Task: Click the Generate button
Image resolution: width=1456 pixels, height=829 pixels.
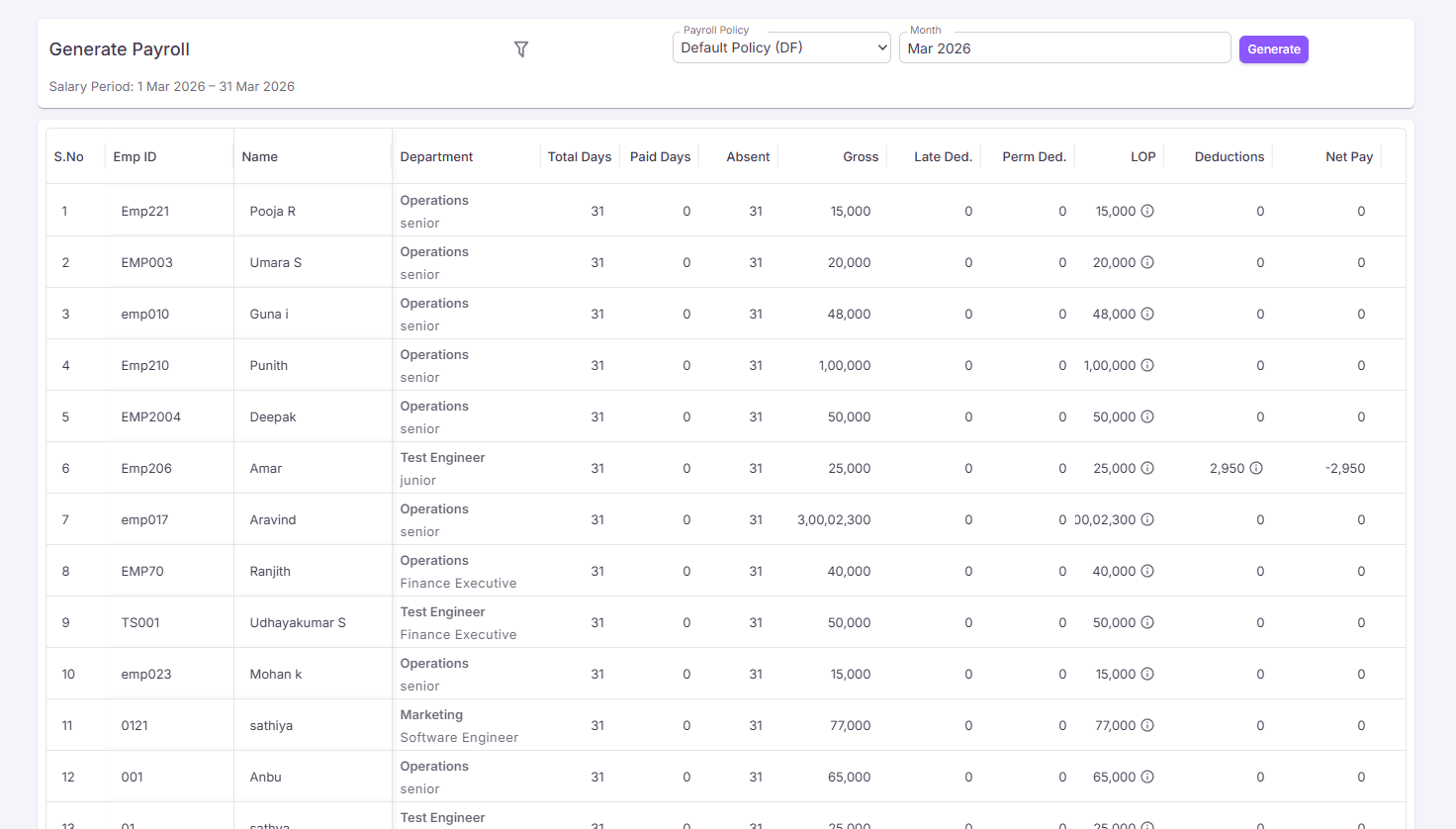Action: tap(1274, 49)
